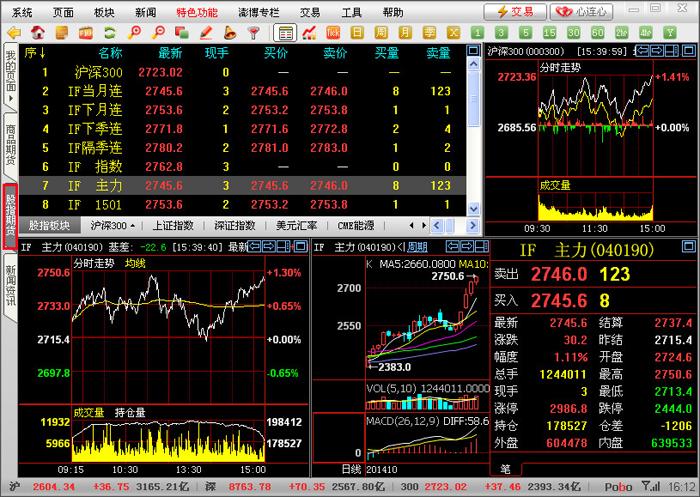Select the 上证指数 bottom tab
Screen dimensions: 700x497
pos(173,226)
